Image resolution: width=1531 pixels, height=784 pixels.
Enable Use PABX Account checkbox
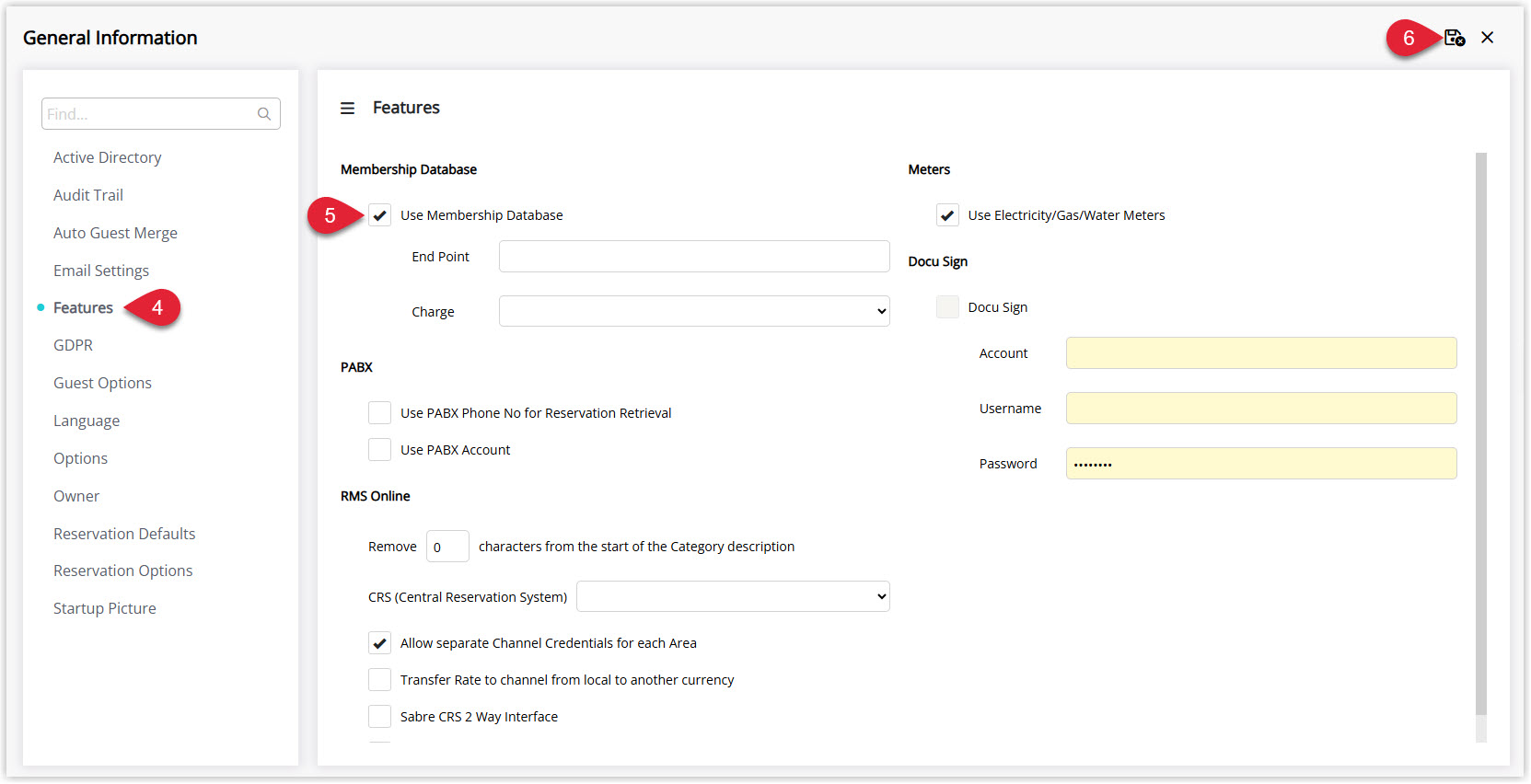pyautogui.click(x=379, y=450)
